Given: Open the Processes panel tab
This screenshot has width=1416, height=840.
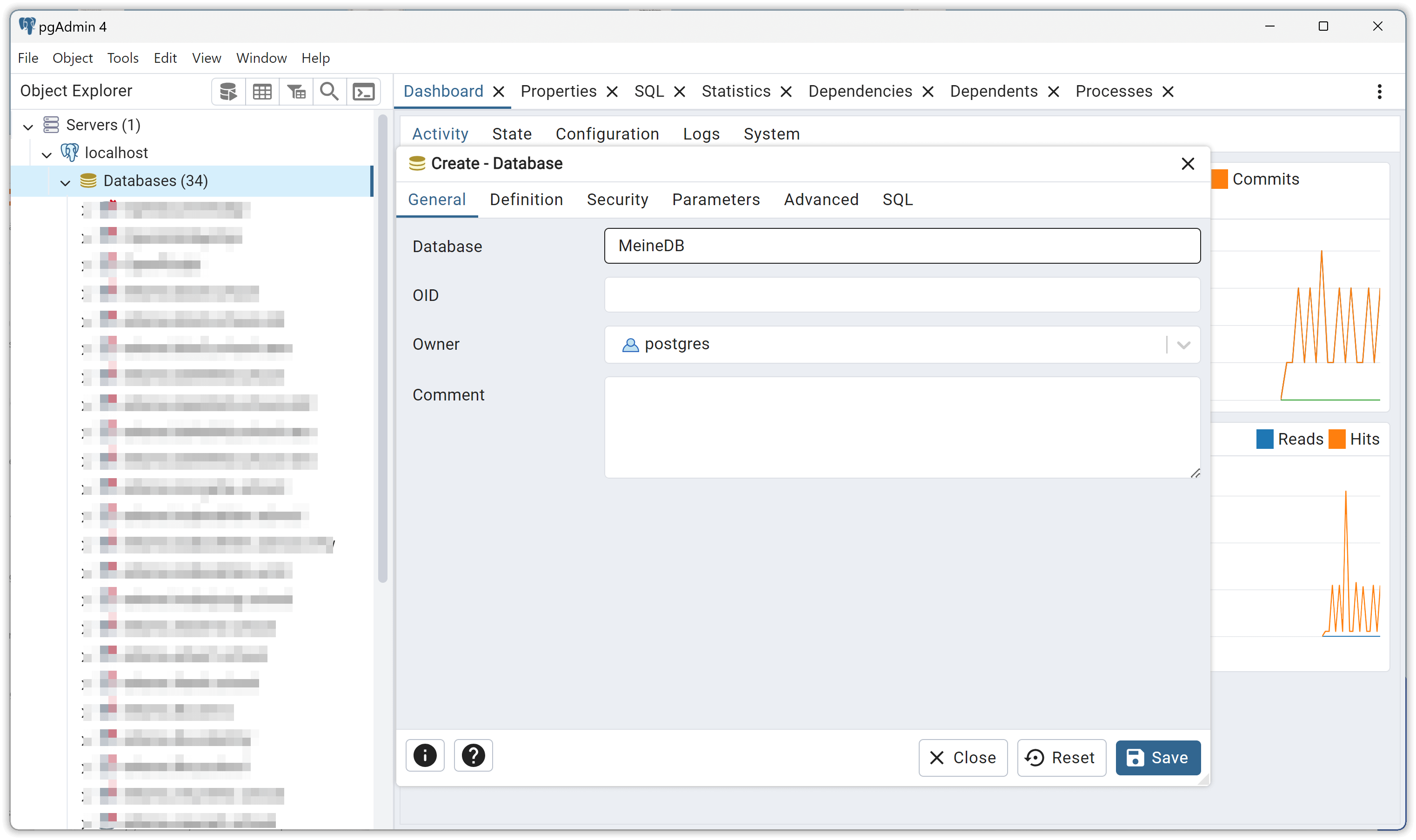Looking at the screenshot, I should pos(1114,92).
